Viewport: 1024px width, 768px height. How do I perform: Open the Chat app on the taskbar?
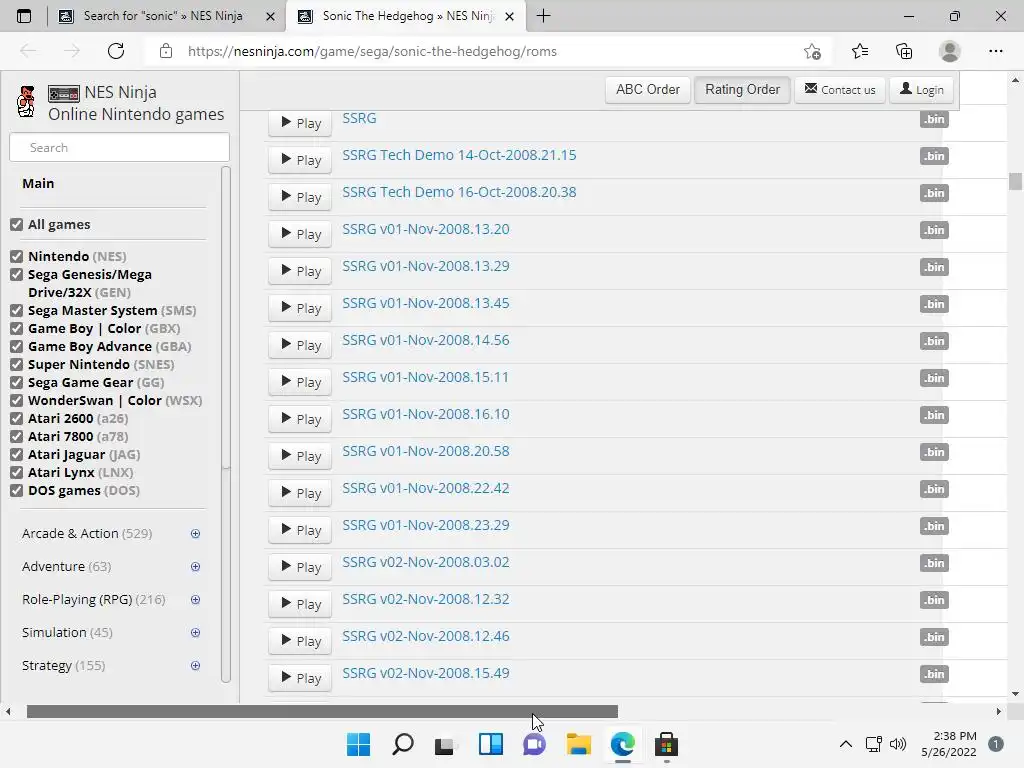point(534,744)
